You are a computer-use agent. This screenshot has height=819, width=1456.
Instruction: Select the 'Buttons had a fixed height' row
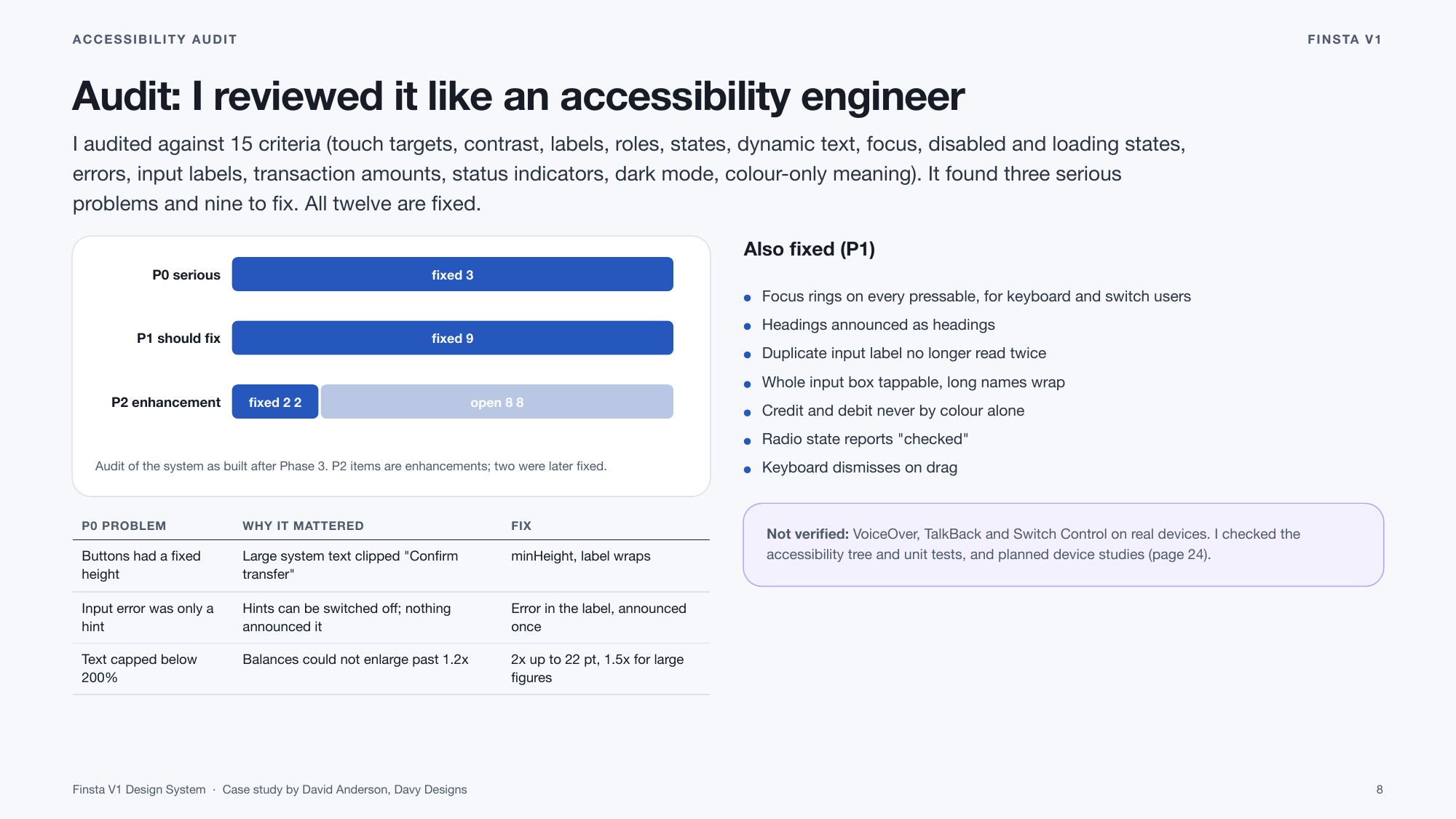tap(391, 565)
